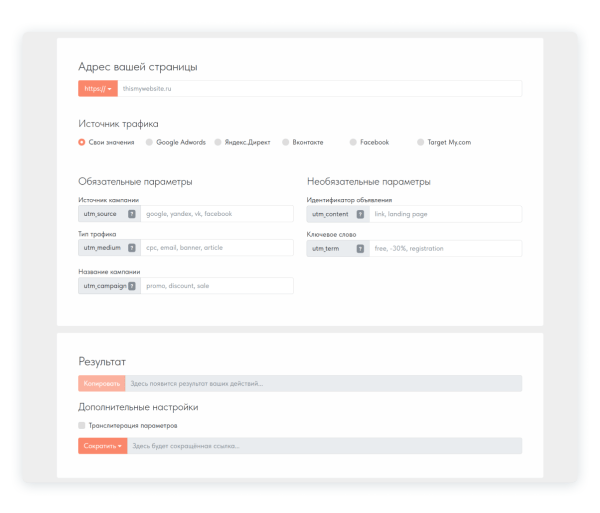This screenshot has height=513, width=600.
Task: Click help icon next to utm_content
Action: [360, 214]
